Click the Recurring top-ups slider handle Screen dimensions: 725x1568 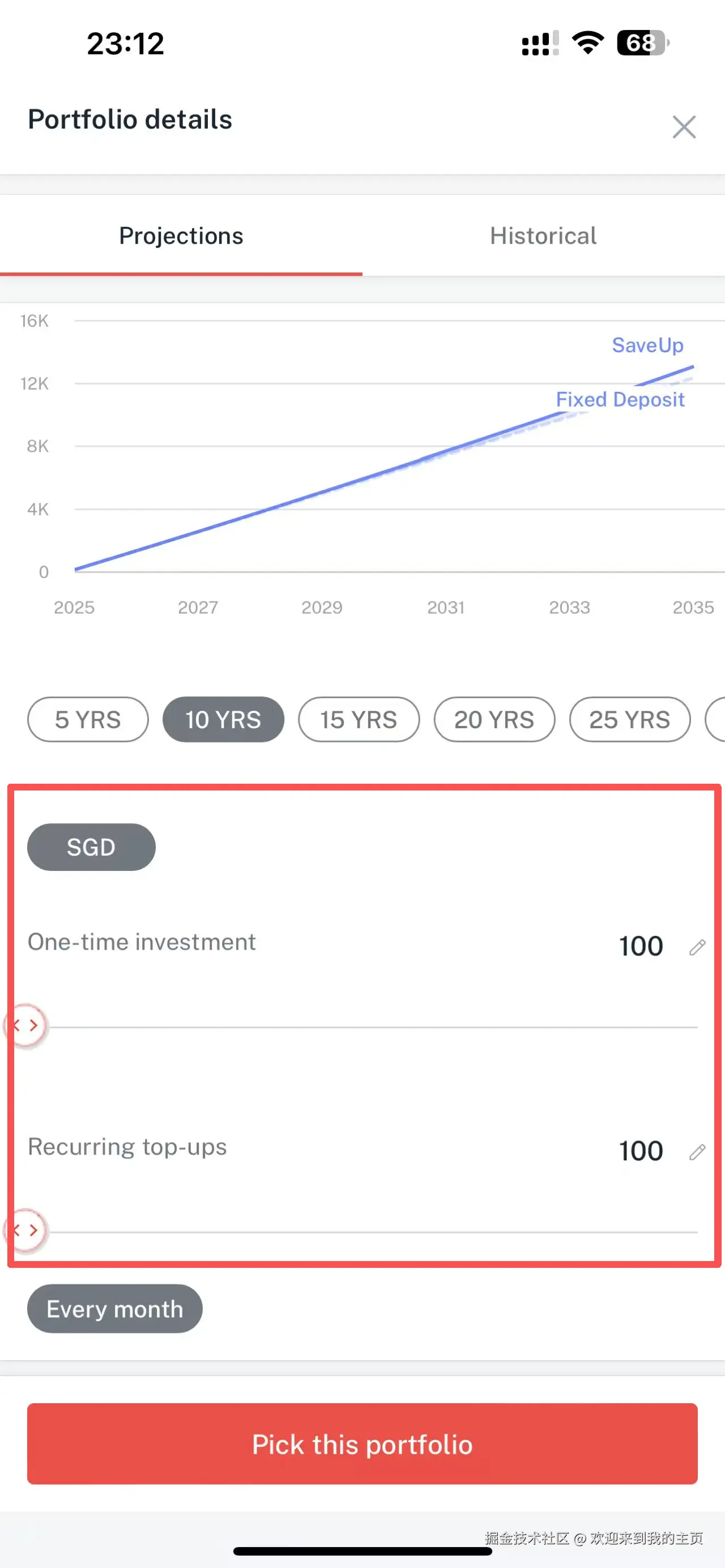[26, 1230]
